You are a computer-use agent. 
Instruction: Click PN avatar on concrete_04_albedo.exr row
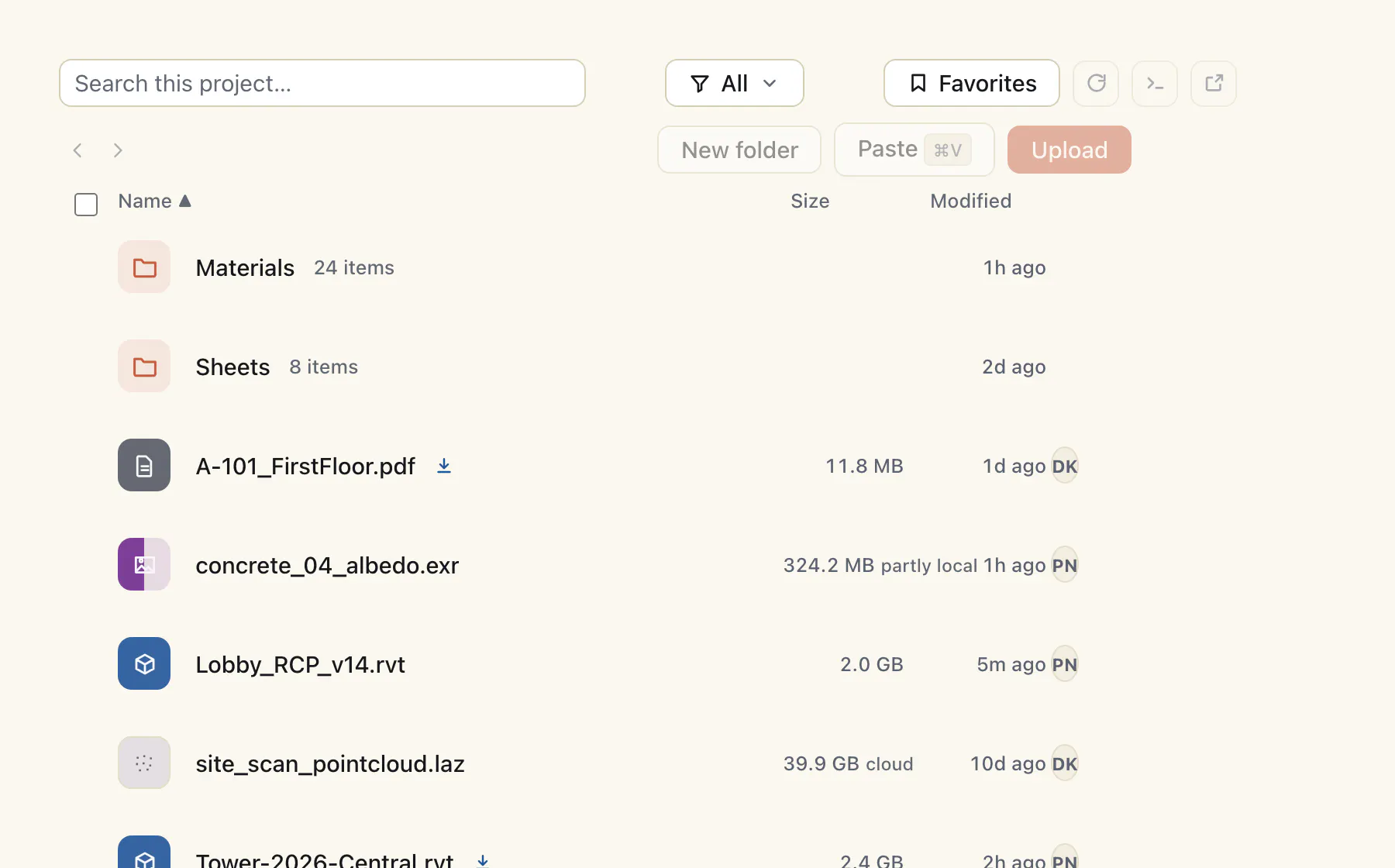click(1065, 565)
